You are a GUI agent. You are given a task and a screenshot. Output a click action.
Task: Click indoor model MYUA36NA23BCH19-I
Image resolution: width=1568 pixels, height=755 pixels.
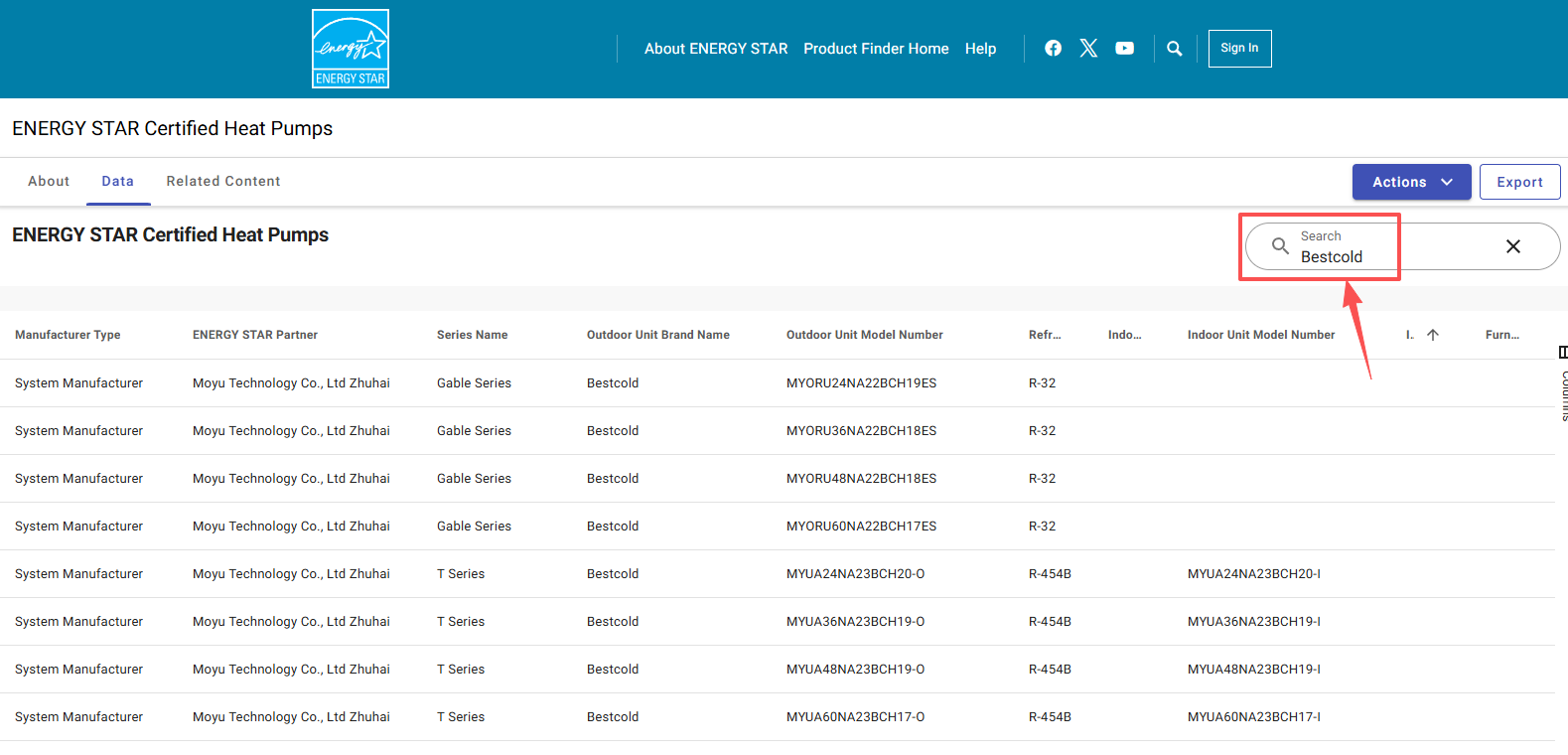point(1254,622)
